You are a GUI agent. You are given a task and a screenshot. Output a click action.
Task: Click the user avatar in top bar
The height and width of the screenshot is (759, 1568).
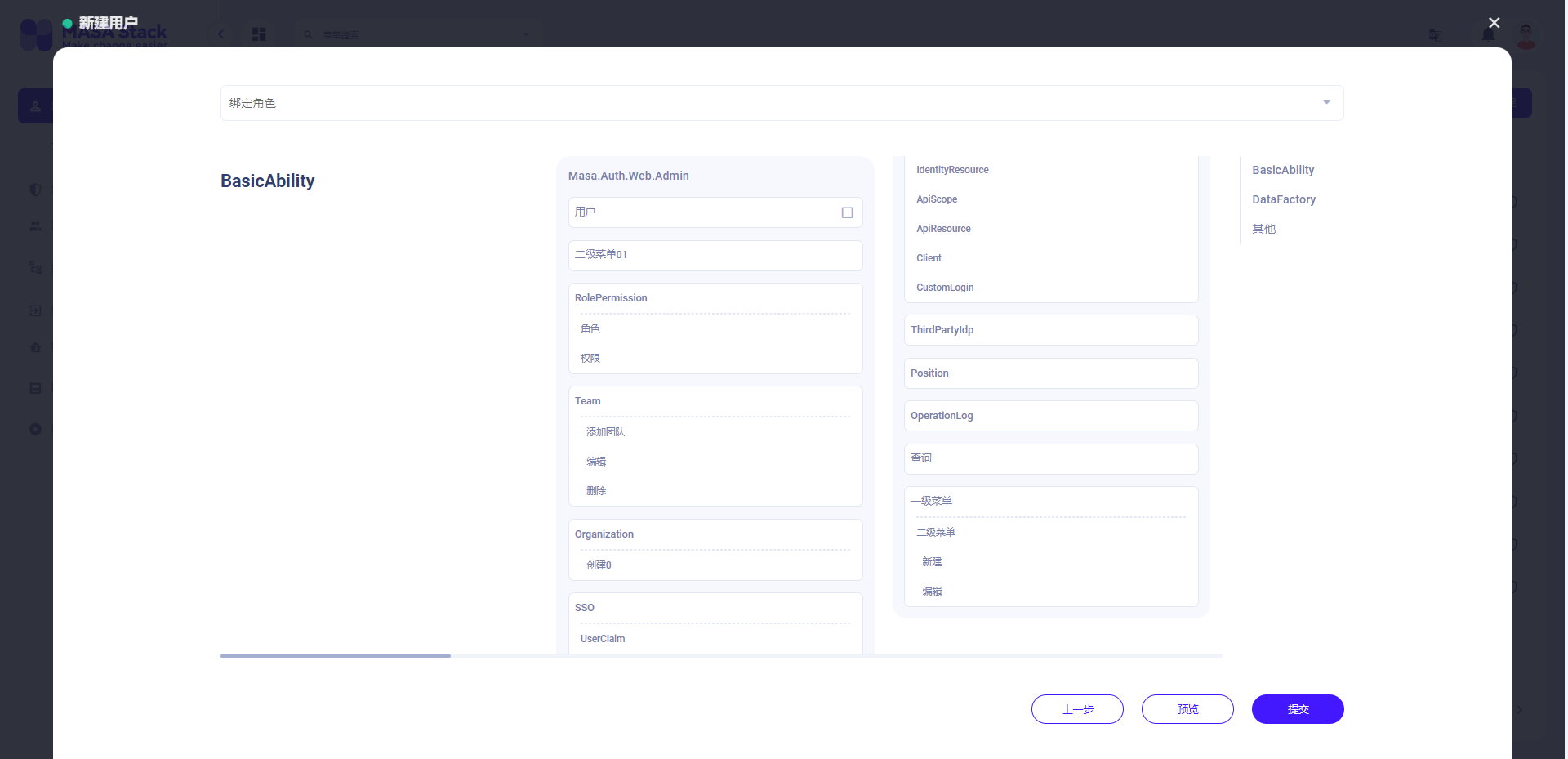coord(1526,36)
